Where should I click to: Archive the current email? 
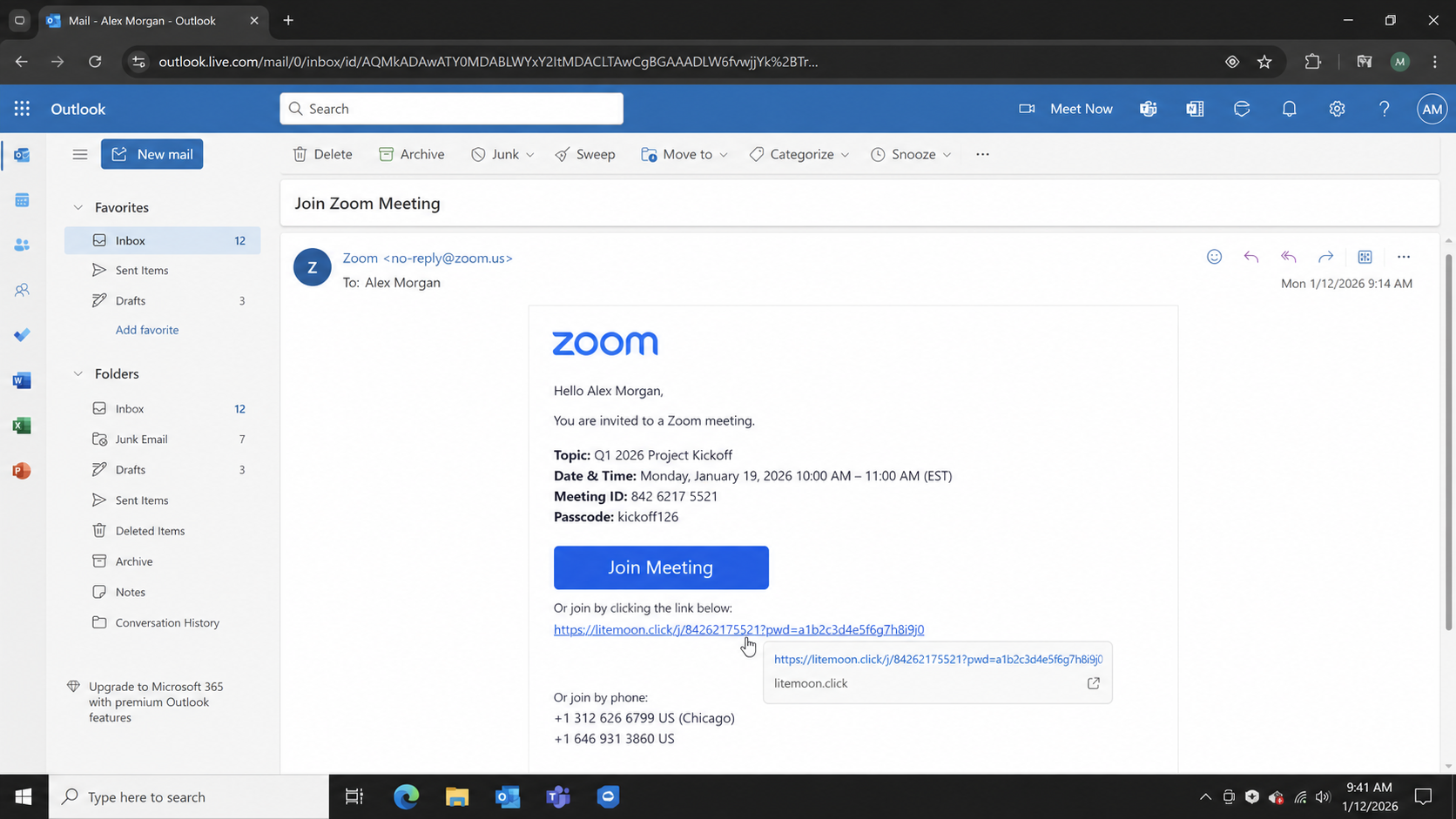point(412,154)
